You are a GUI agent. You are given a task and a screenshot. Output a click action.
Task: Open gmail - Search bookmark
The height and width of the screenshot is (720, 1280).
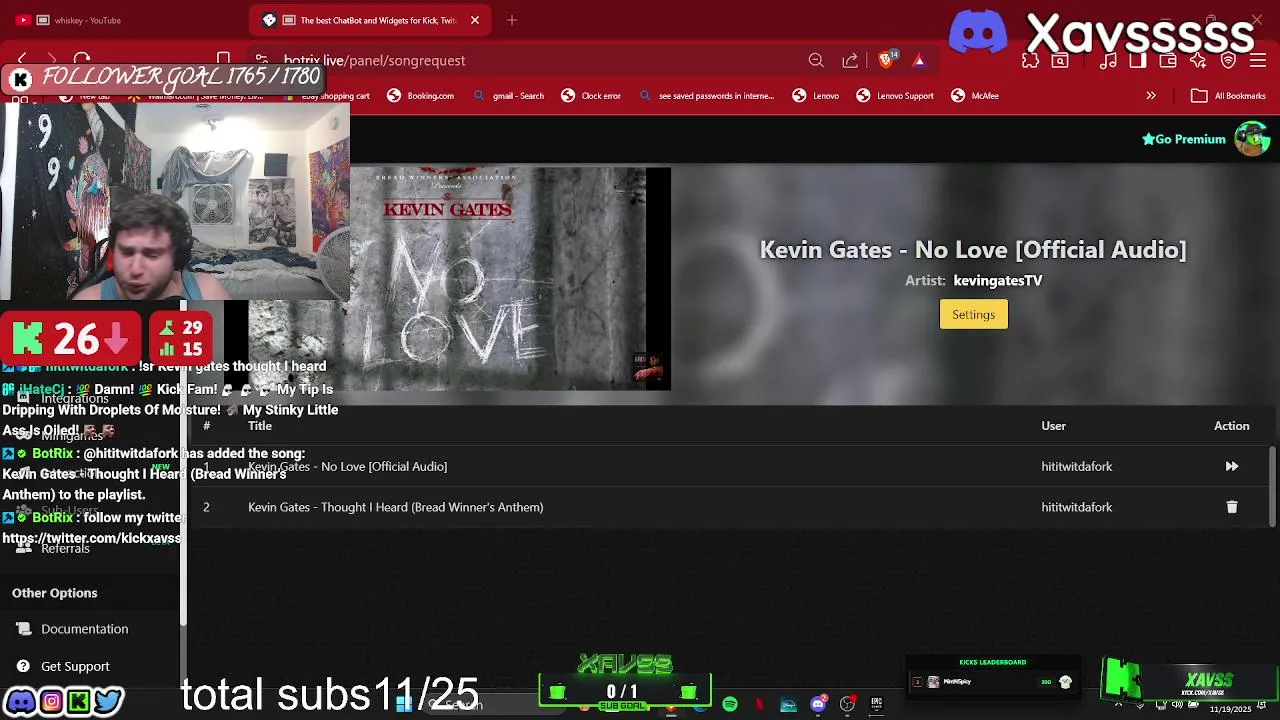509,96
